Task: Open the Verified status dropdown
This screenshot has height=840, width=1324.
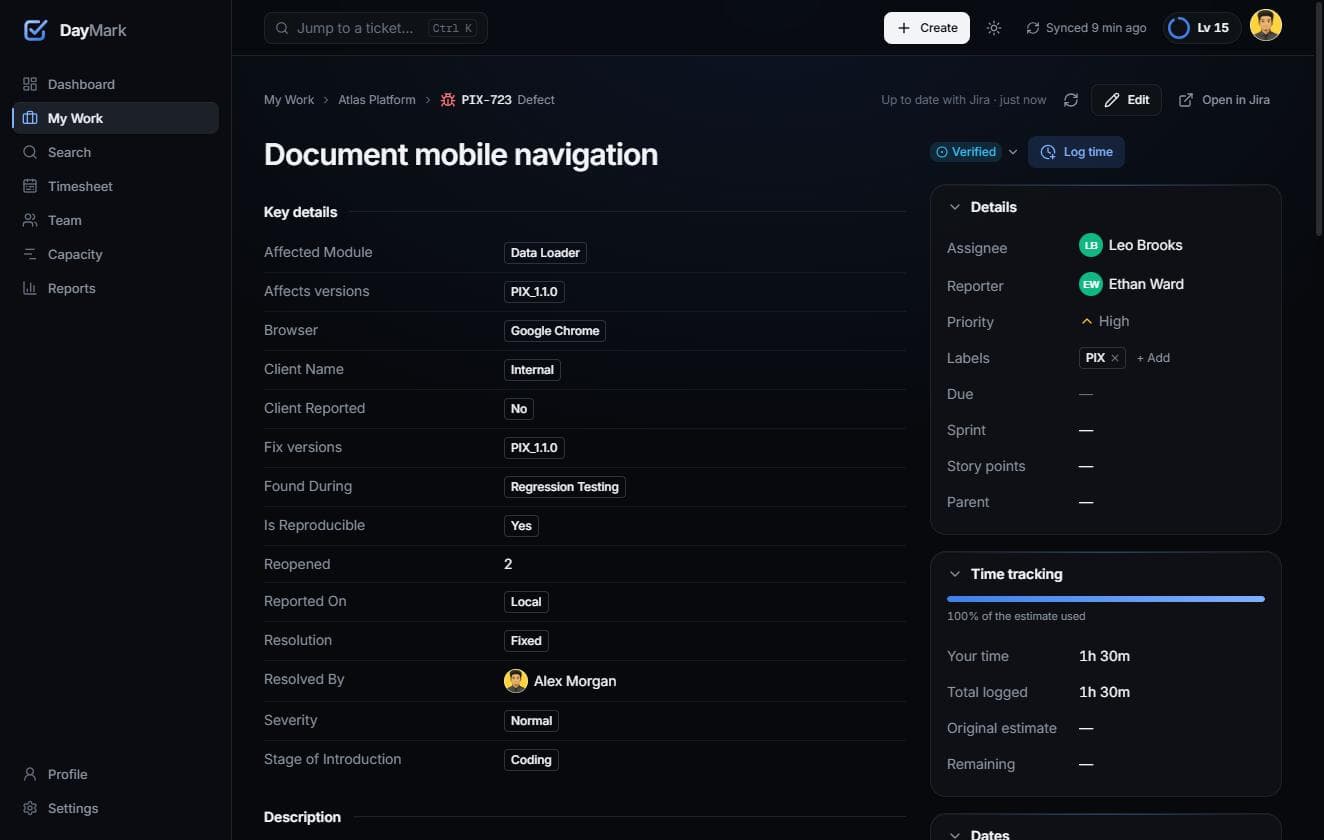Action: (x=1013, y=152)
